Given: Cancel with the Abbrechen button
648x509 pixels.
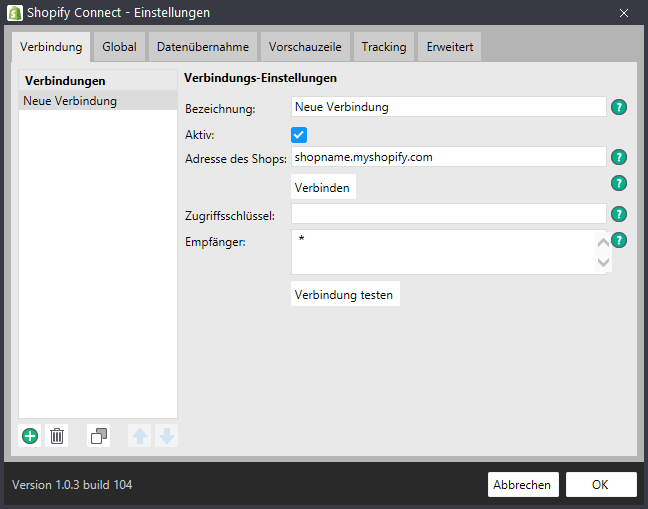Looking at the screenshot, I should 523,485.
